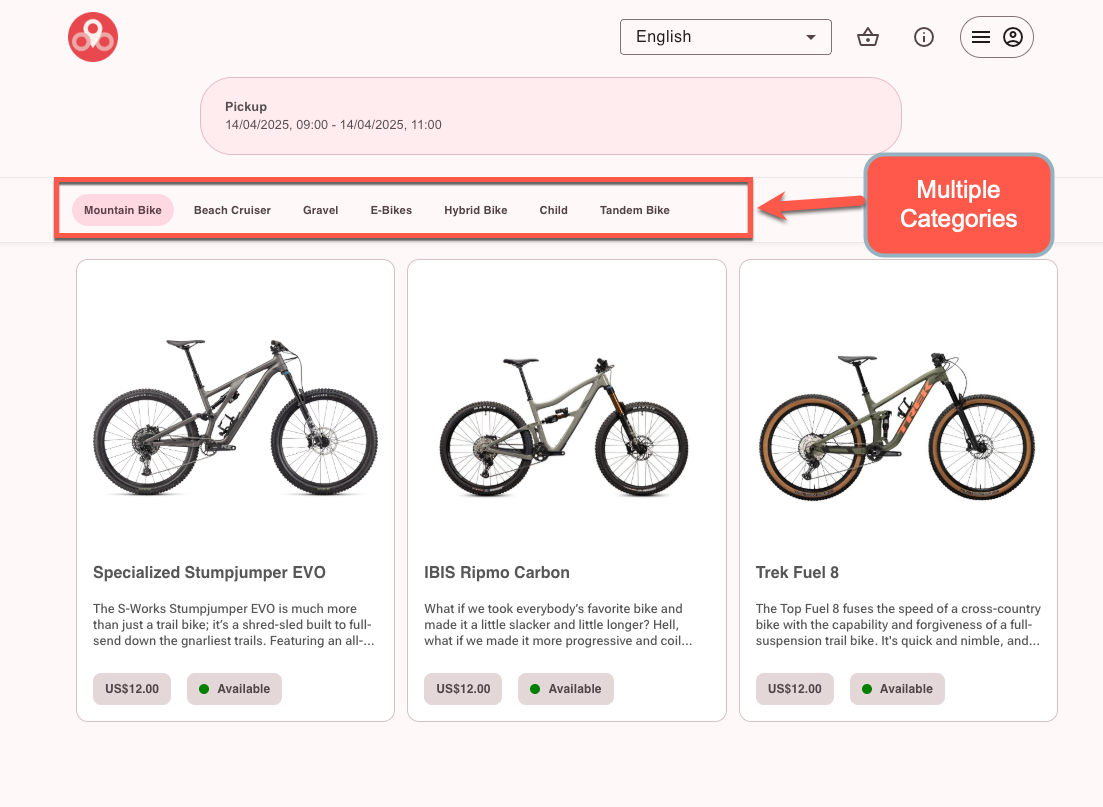Open the Specialized Stumpjumper EVO bike image
Image resolution: width=1103 pixels, height=807 pixels.
[x=236, y=417]
